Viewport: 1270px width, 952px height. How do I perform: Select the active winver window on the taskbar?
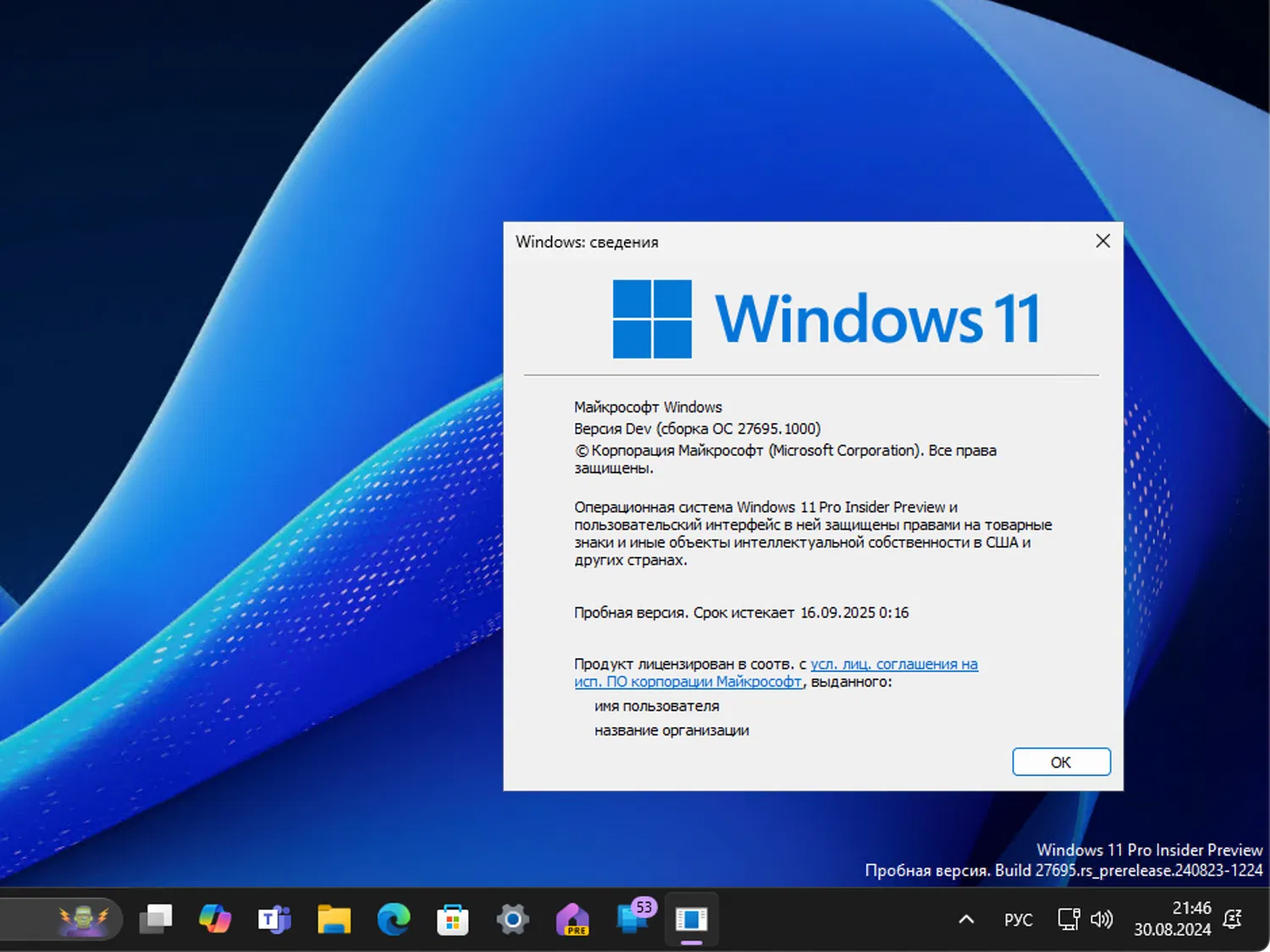(693, 919)
